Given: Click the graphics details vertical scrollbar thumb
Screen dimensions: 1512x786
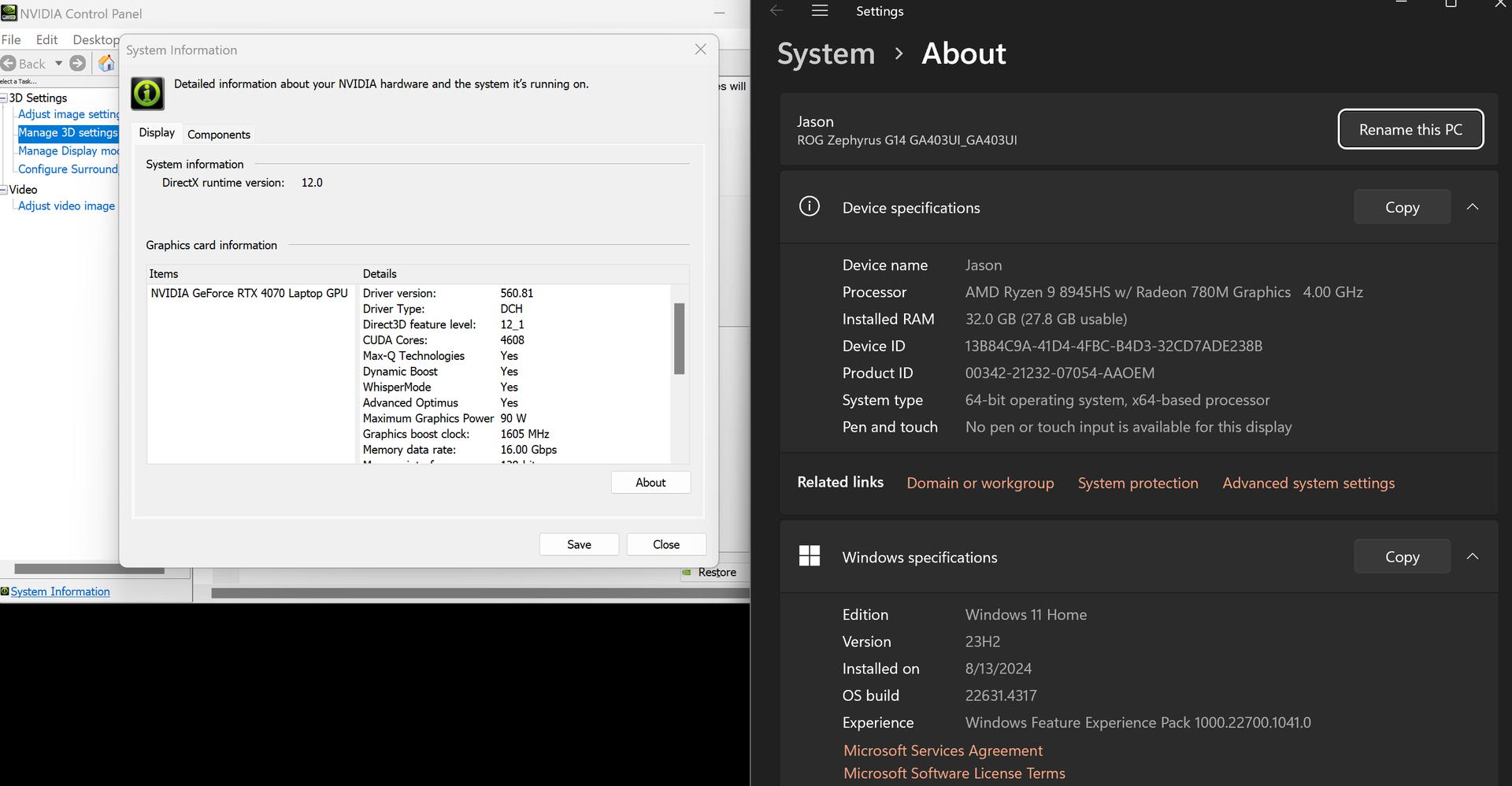Looking at the screenshot, I should [x=679, y=339].
